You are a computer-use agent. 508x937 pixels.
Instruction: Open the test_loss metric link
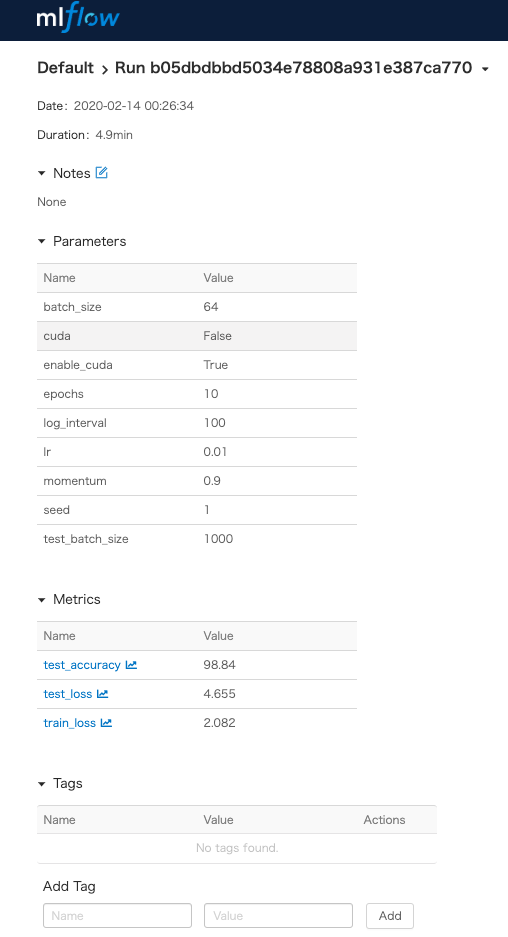(68, 694)
